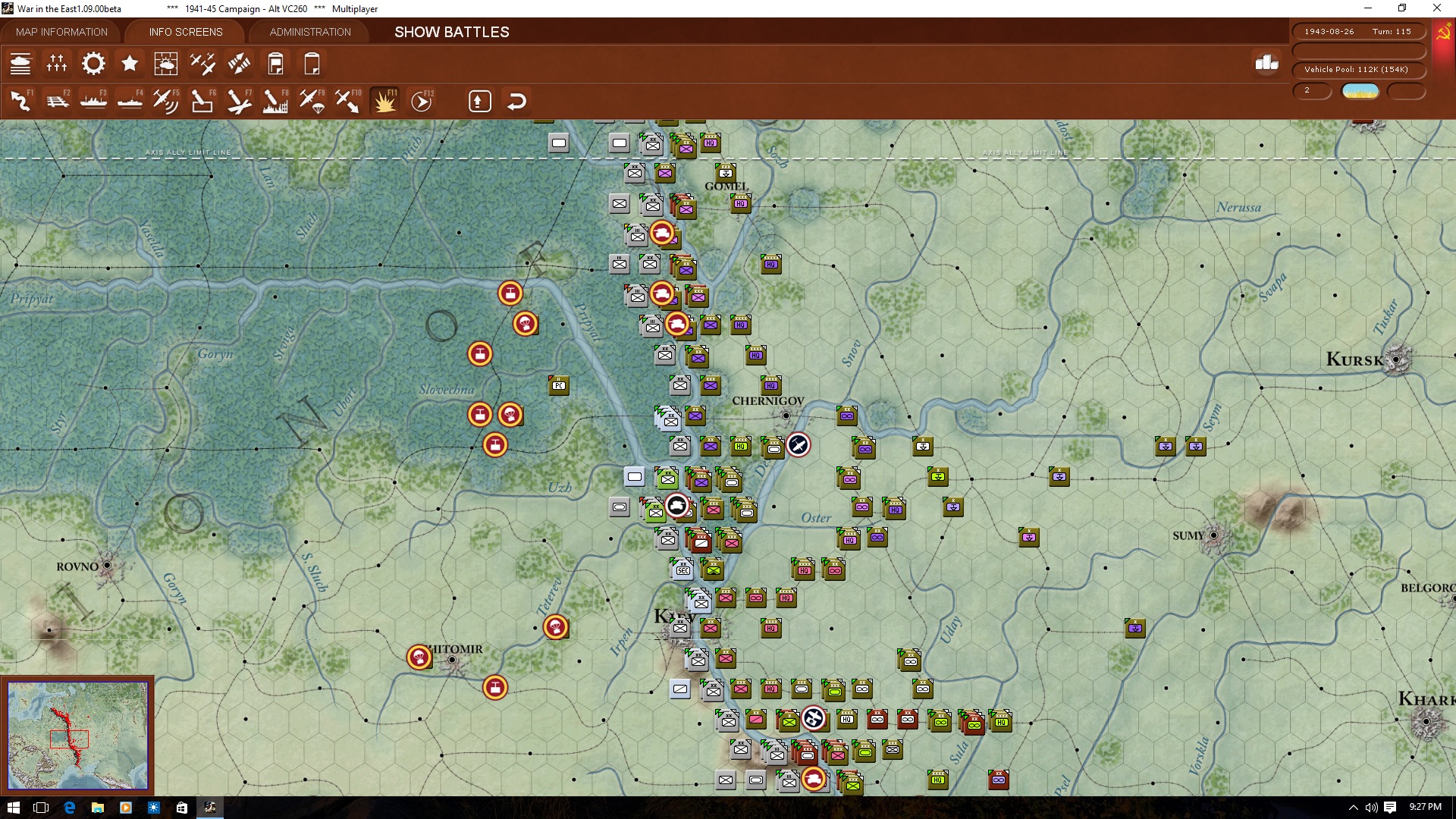Click the F12 end turn button
This screenshot has height=819, width=1456.
tap(422, 101)
